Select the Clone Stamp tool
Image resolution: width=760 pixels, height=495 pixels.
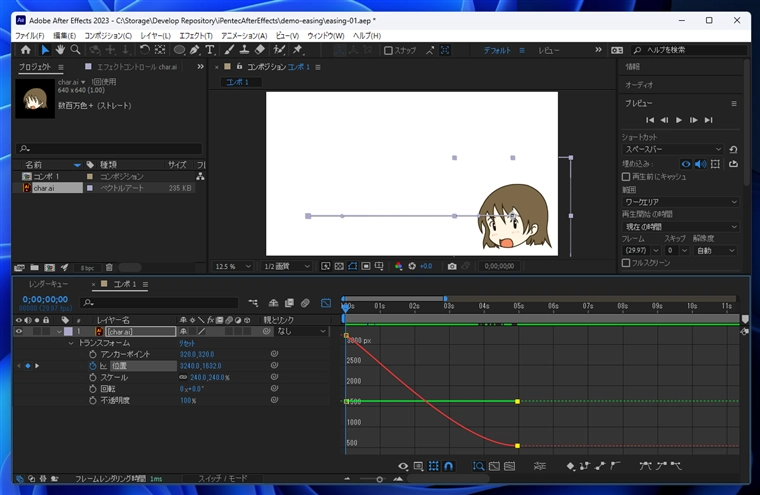coord(244,49)
